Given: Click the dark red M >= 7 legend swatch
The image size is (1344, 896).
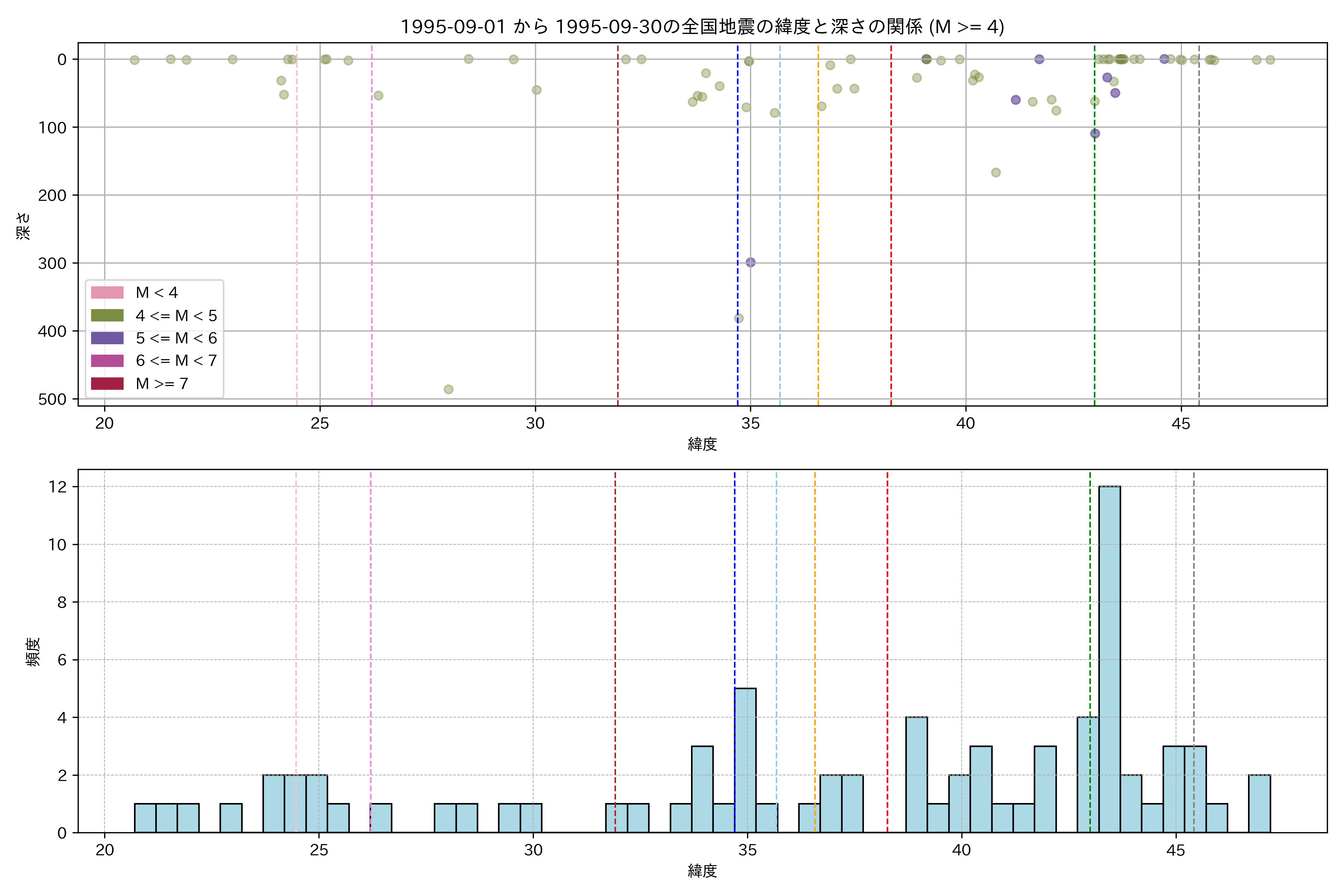Looking at the screenshot, I should click(x=107, y=383).
